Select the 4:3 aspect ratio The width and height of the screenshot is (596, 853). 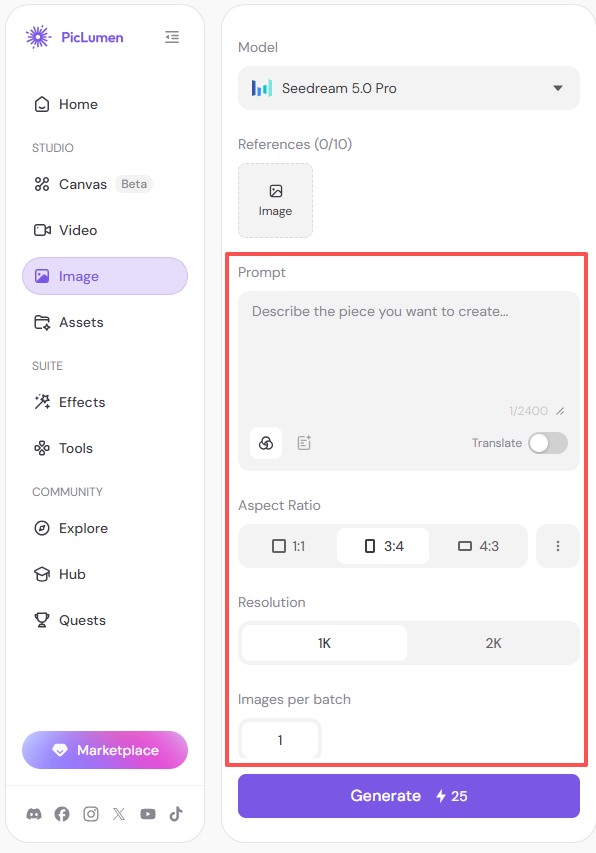click(479, 546)
